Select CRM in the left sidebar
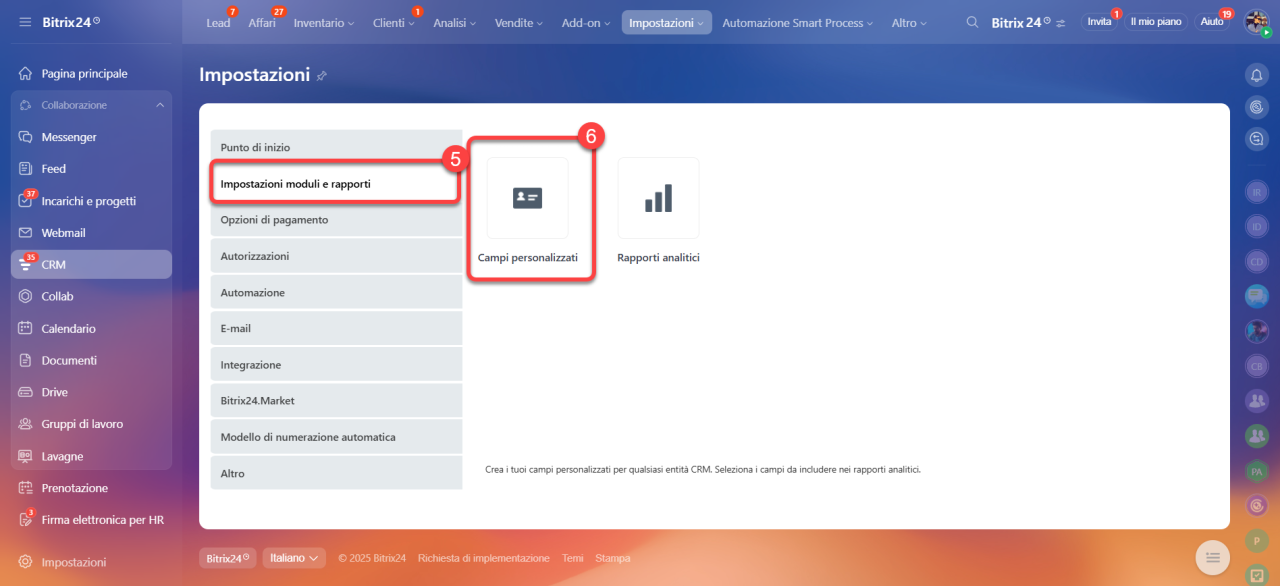 point(91,265)
